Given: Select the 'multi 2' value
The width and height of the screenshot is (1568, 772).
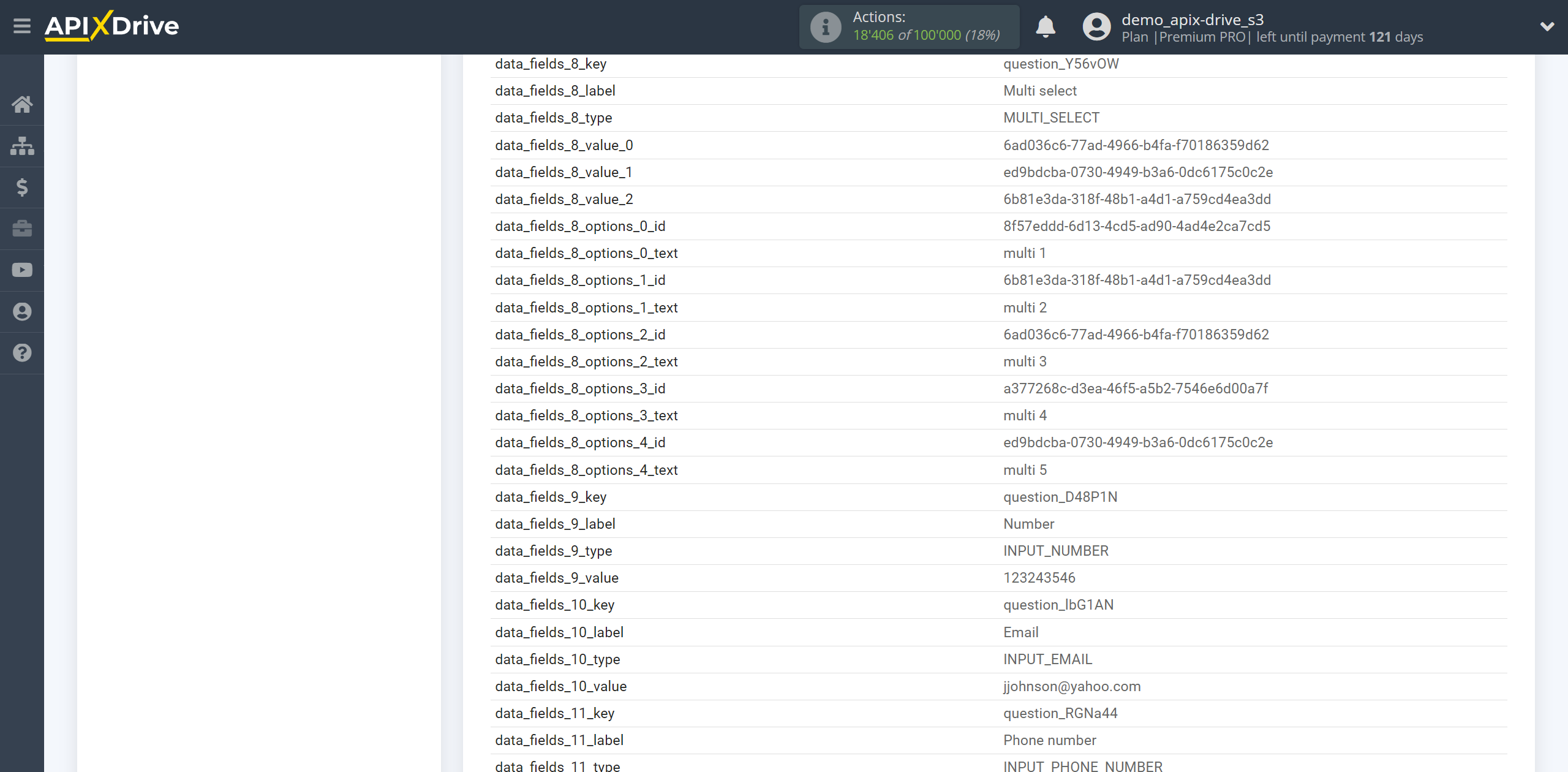Looking at the screenshot, I should tap(1025, 308).
